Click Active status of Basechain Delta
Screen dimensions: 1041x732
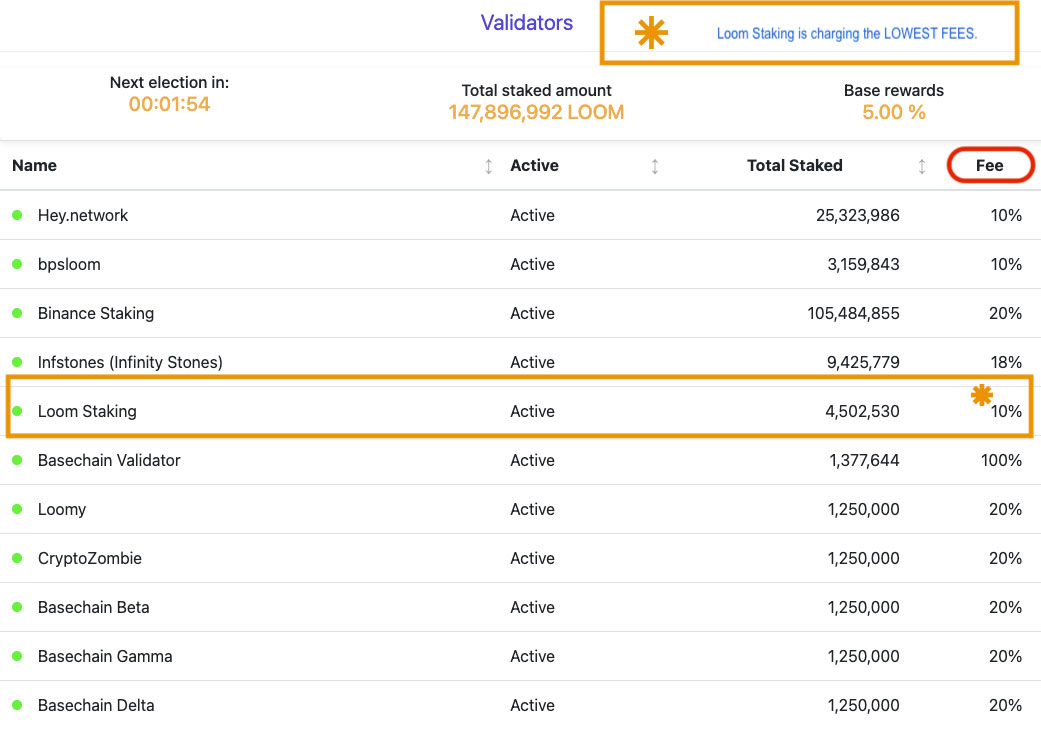pos(532,705)
